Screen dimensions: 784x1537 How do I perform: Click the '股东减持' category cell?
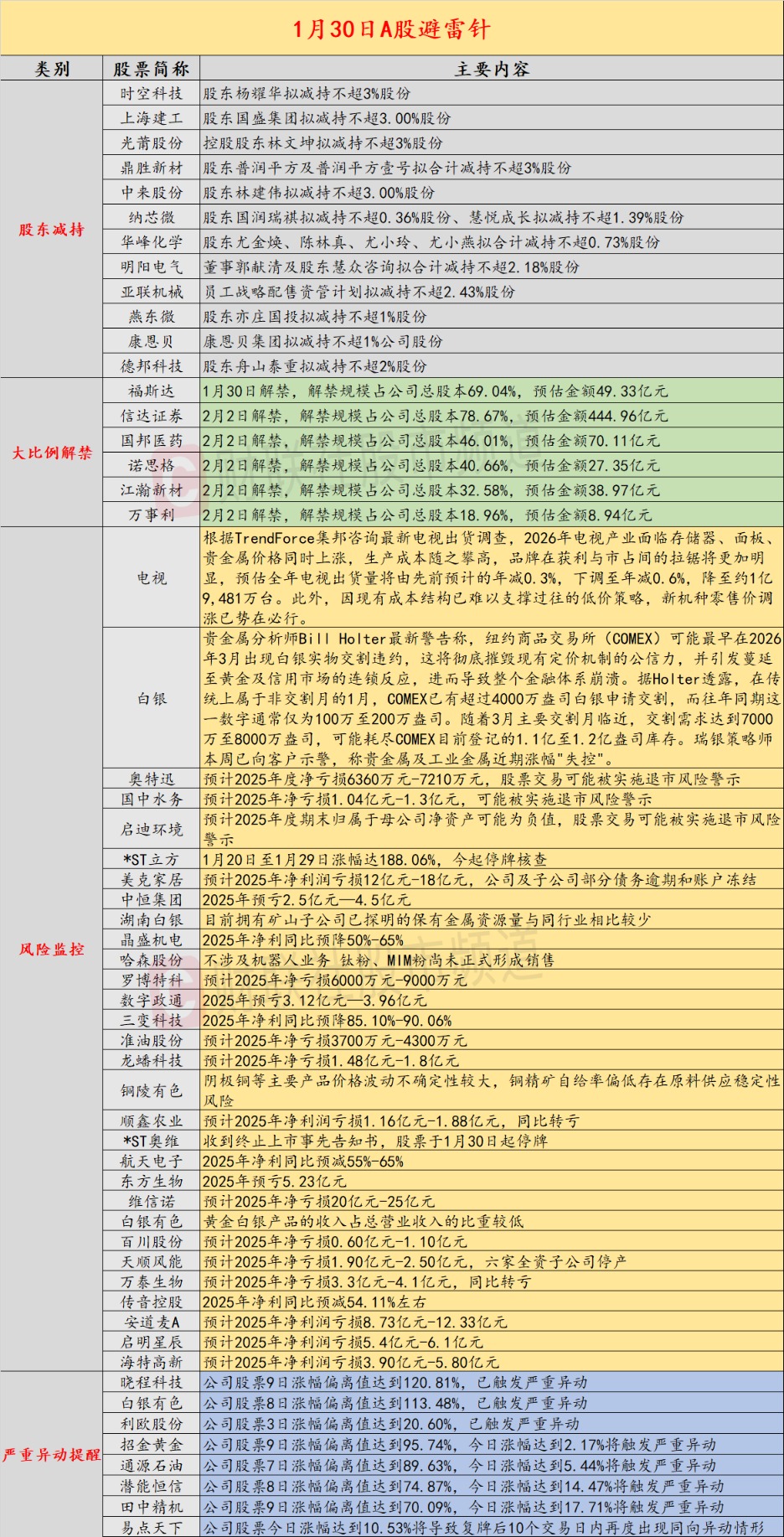[52, 229]
